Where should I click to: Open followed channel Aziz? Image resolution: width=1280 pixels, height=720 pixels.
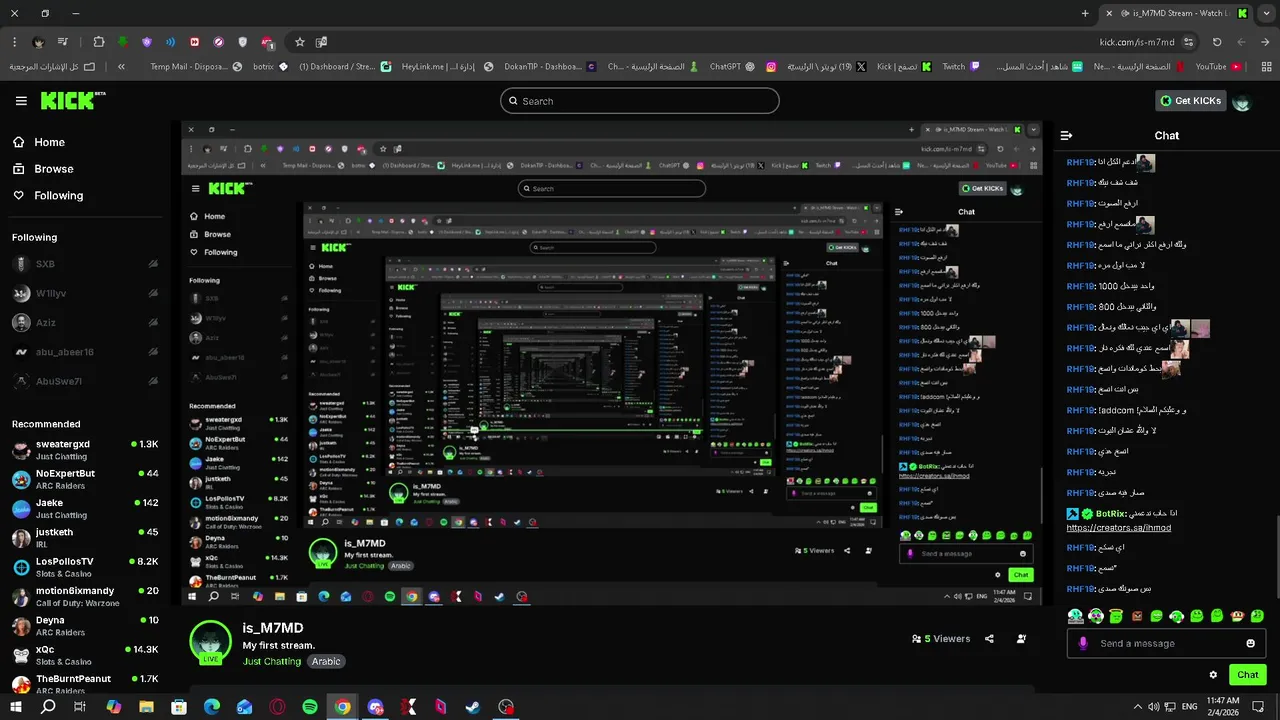pyautogui.click(x=85, y=323)
